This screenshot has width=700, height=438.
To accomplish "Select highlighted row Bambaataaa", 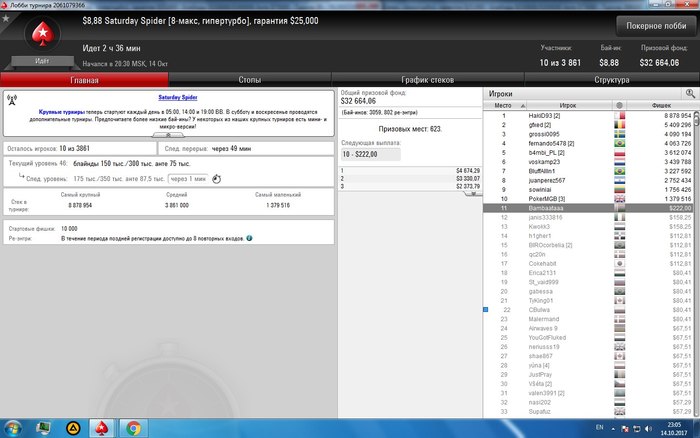I will (x=588, y=208).
